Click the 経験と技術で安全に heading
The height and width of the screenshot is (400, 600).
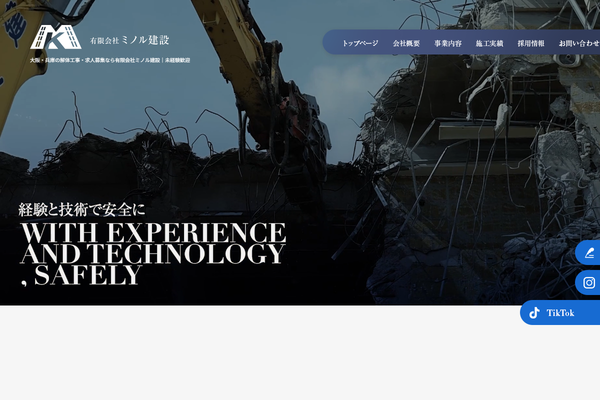[82, 210]
